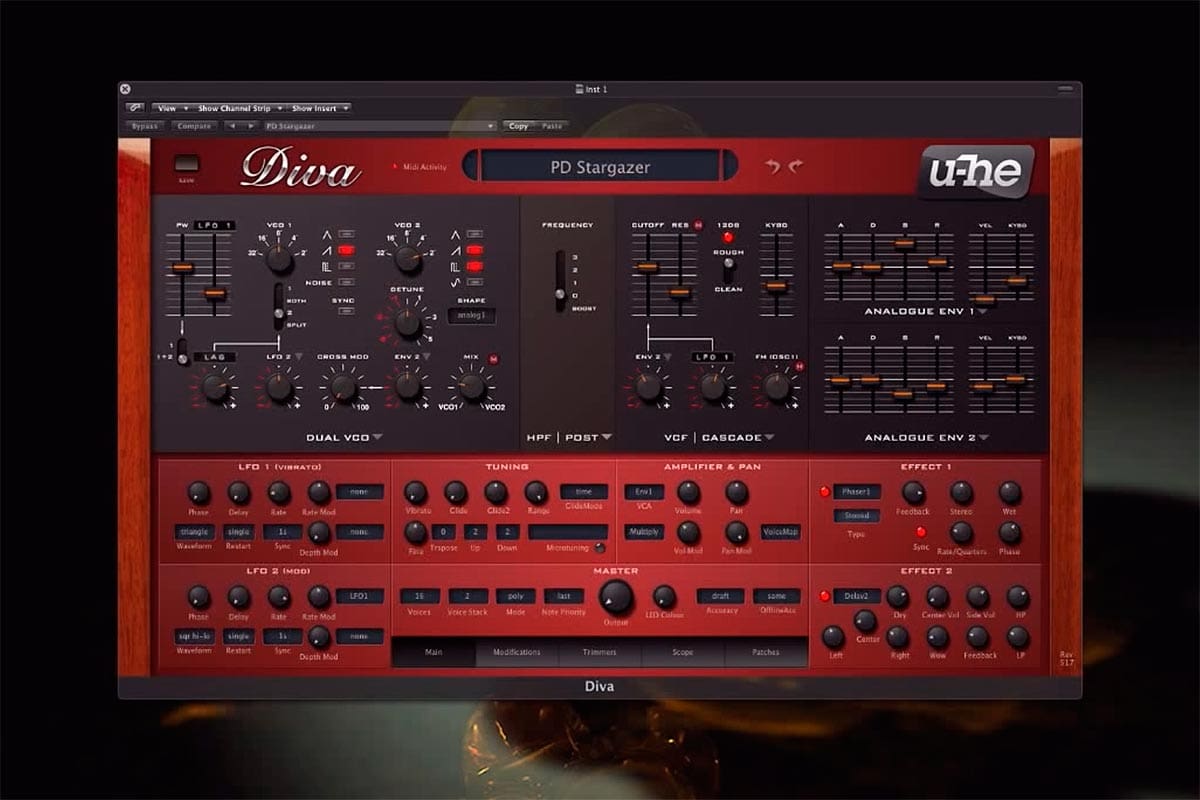This screenshot has height=800, width=1200.
Task: Click the undo arrow next to preset display
Action: (772, 166)
